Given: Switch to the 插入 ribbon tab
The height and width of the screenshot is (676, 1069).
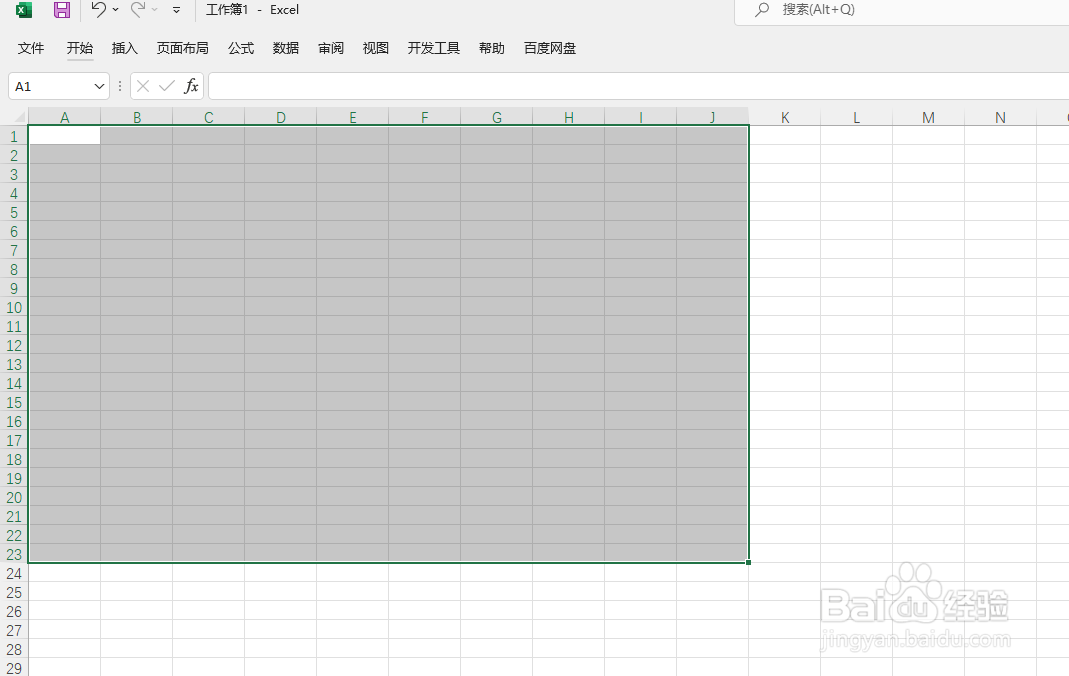Looking at the screenshot, I should pos(125,48).
